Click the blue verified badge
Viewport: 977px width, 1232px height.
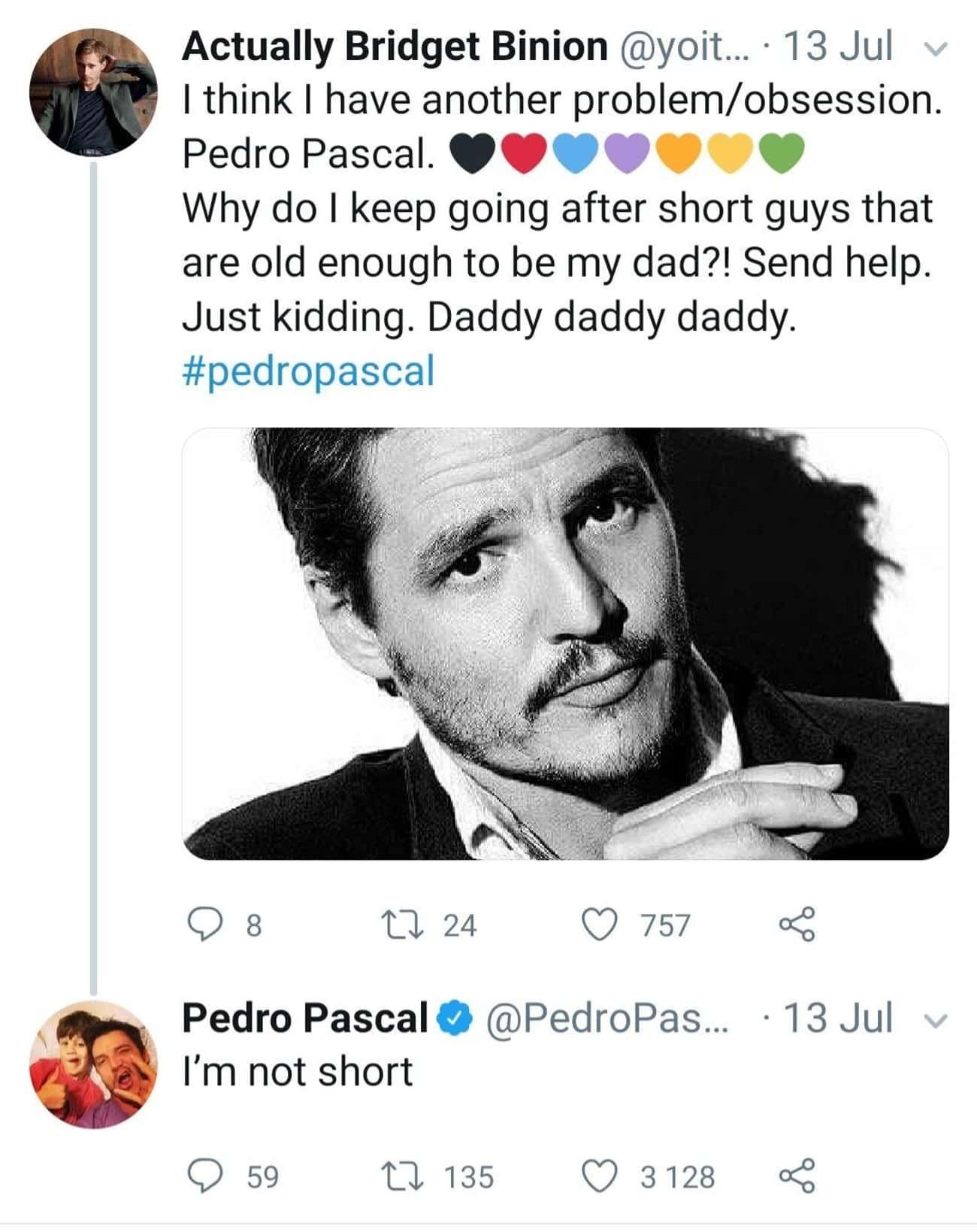(x=455, y=1019)
